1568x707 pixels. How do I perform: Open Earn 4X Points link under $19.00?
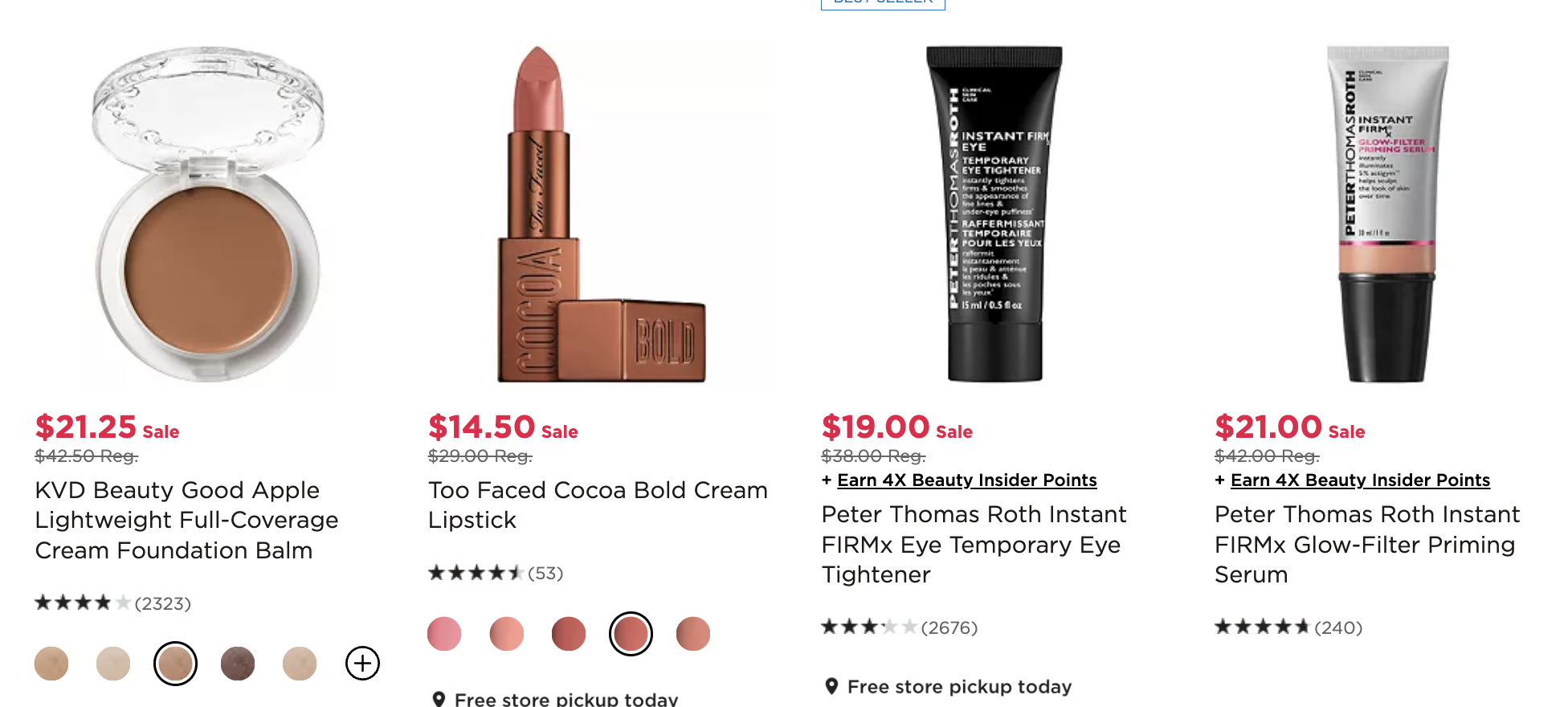[x=966, y=480]
